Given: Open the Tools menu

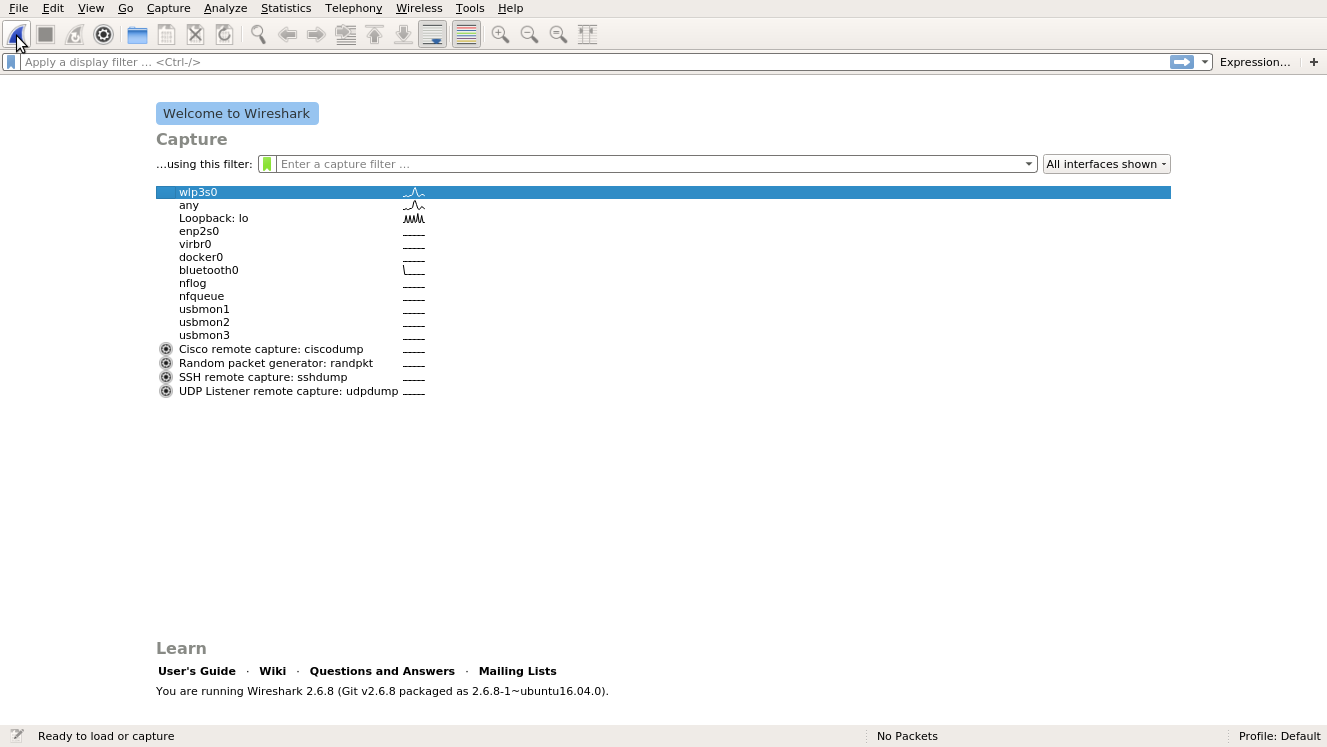Looking at the screenshot, I should click(x=470, y=8).
